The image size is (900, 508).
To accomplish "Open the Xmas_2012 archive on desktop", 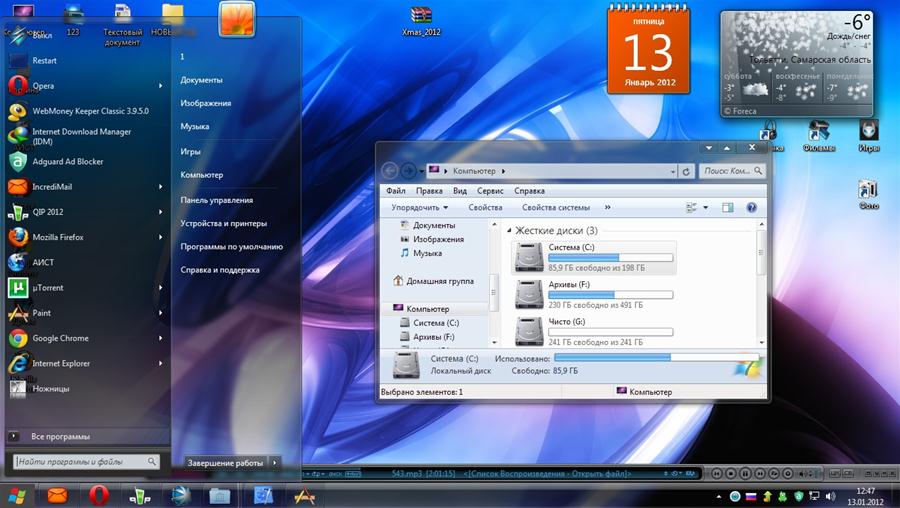I will [x=421, y=18].
